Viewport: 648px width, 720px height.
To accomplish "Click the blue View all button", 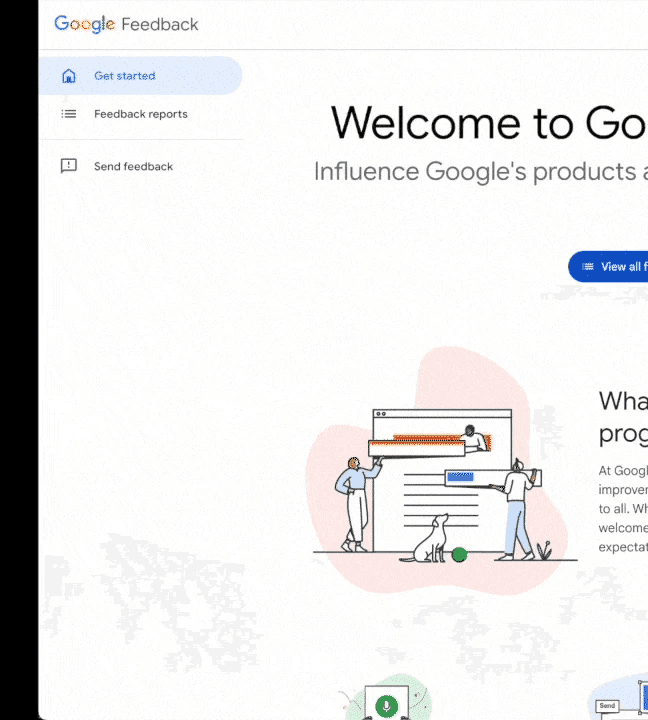I will point(608,267).
